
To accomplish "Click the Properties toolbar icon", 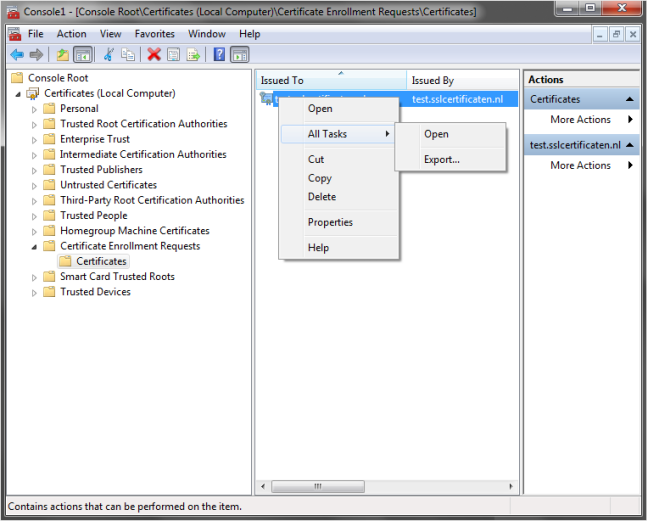I will pos(174,54).
